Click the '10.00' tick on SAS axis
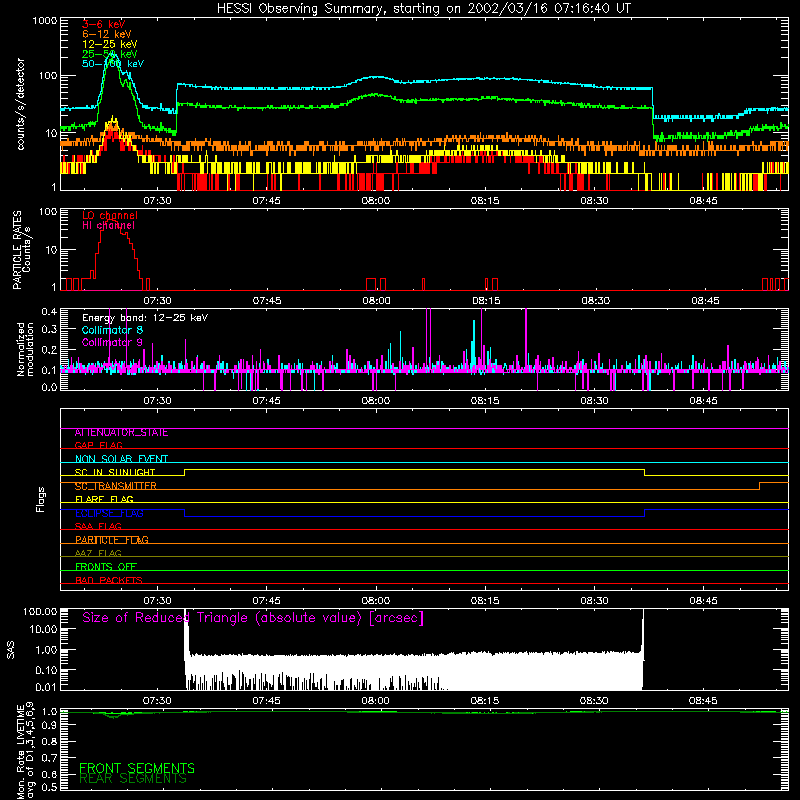Viewport: 800px width, 800px height. point(43,629)
